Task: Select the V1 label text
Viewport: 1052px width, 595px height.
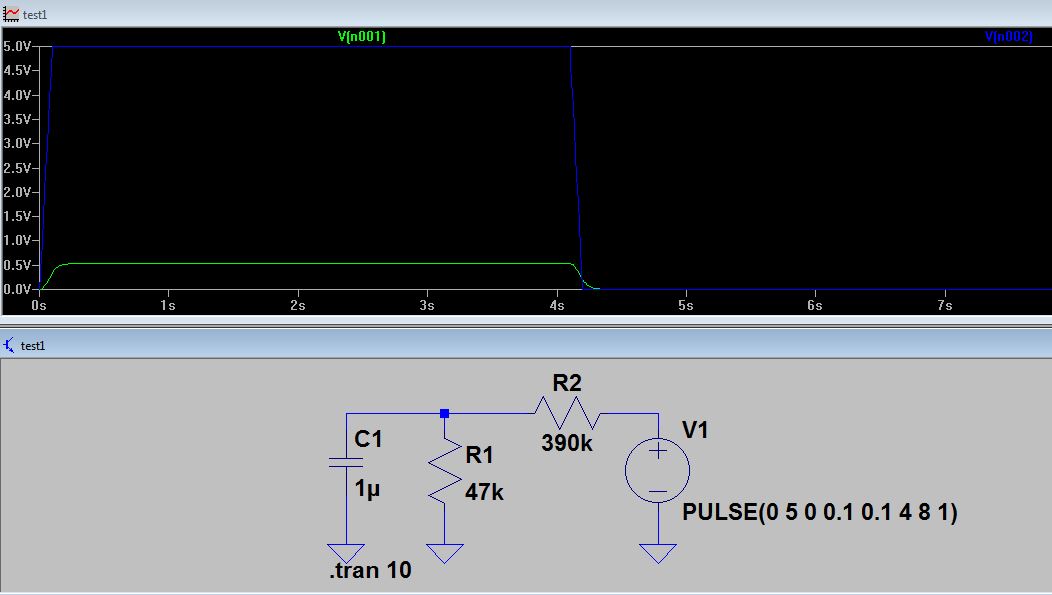Action: 695,430
